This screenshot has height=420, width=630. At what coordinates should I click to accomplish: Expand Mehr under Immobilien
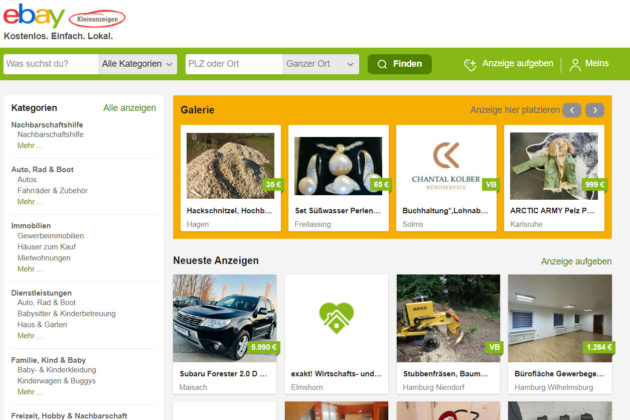[30, 269]
